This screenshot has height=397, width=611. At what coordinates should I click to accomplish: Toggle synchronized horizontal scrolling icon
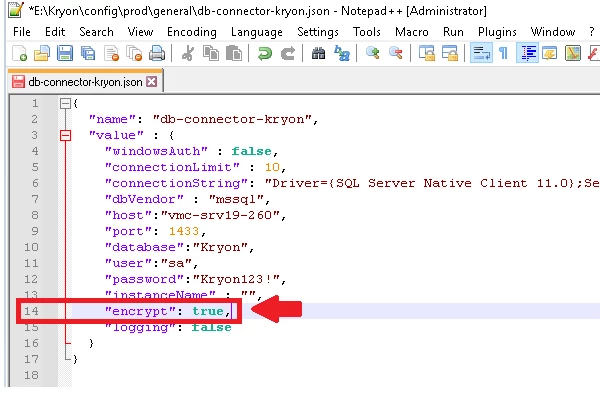(449, 53)
